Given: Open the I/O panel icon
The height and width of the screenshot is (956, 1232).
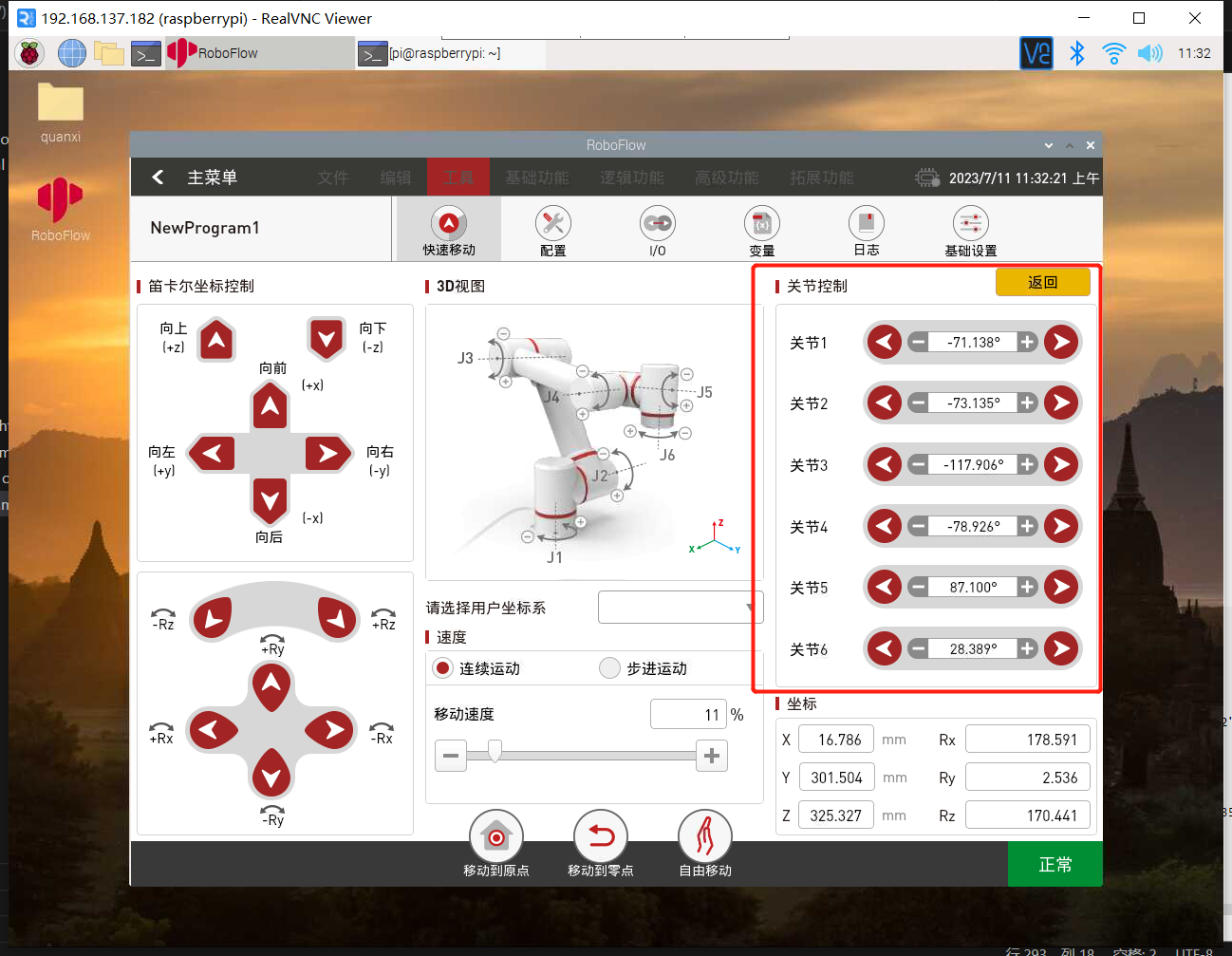Looking at the screenshot, I should point(657,224).
